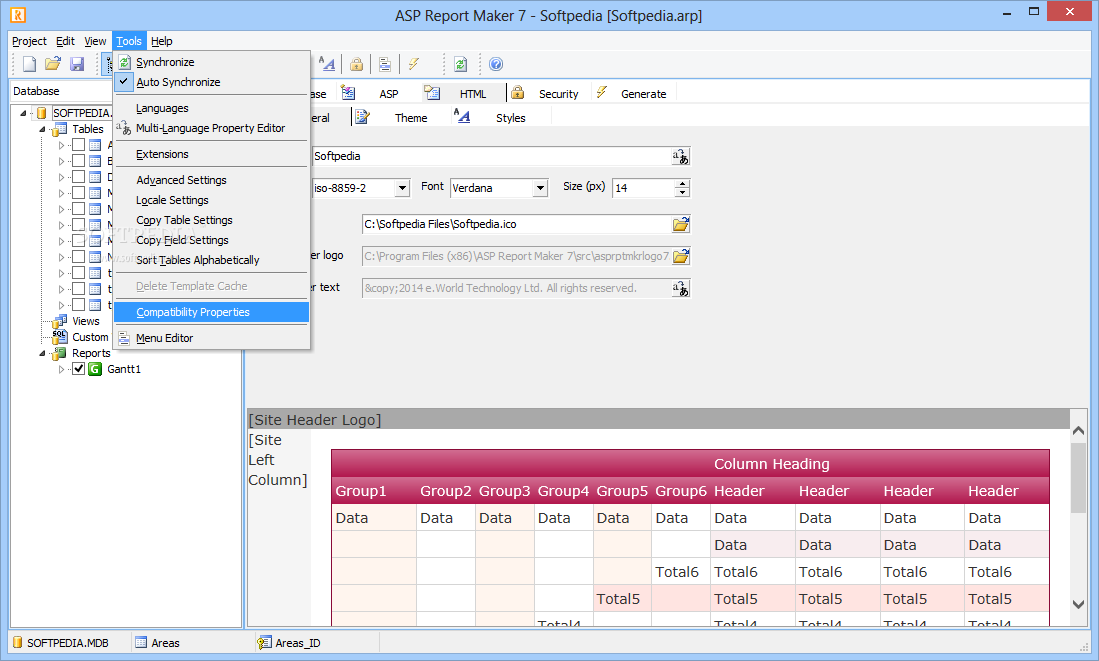
Task: Choose Advanced Settings in Tools menu
Action: tap(212, 180)
